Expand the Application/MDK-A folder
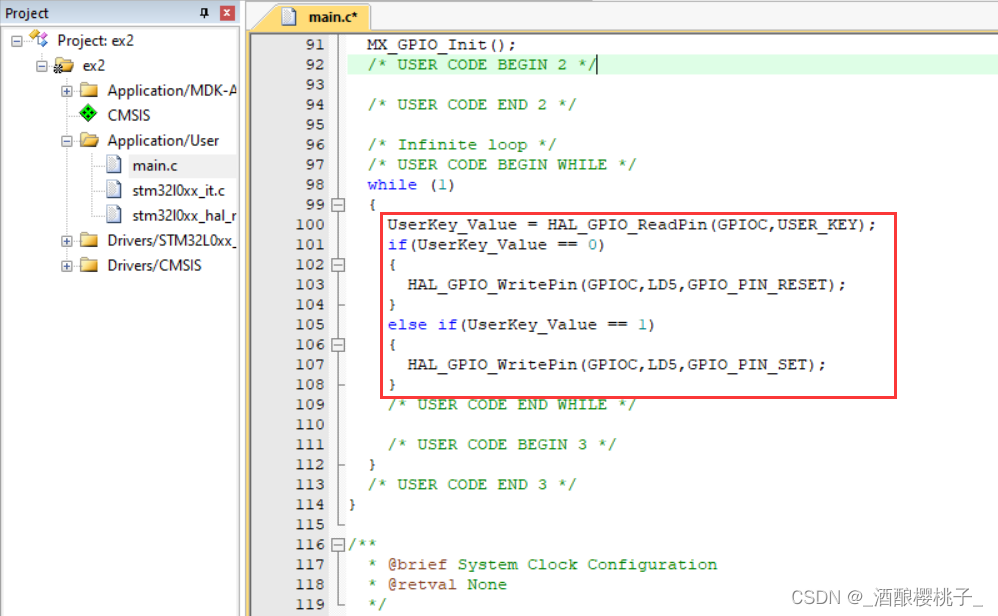Screen dimensions: 998x616 point(67,91)
